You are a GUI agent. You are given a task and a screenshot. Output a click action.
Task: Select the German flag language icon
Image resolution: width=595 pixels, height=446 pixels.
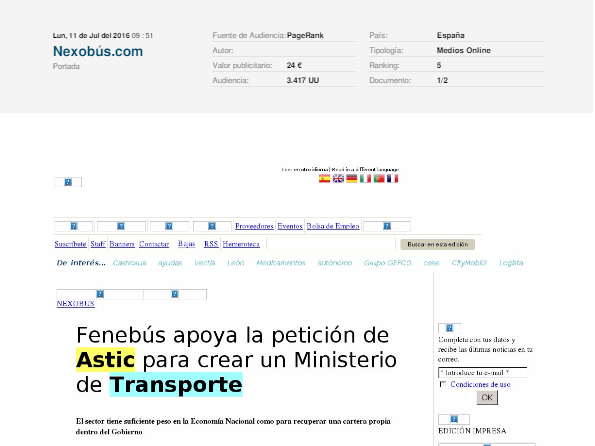(352, 178)
